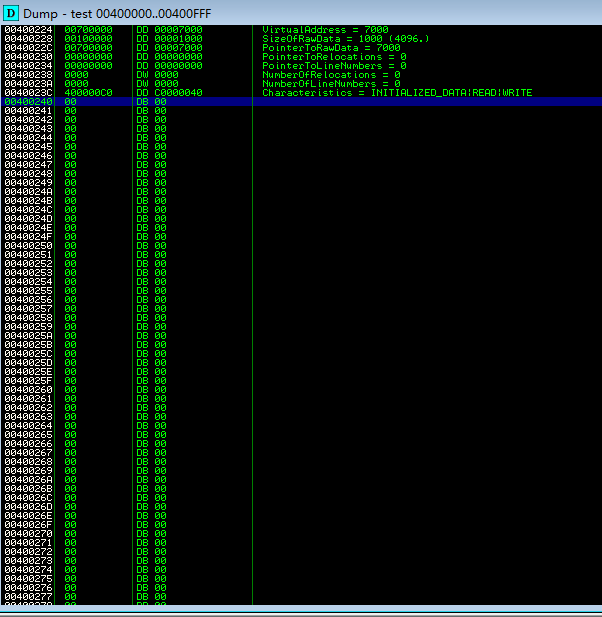This screenshot has height=617, width=602.
Task: Select the Characteristics INITIALIZED_DATA line
Action: coord(396,93)
